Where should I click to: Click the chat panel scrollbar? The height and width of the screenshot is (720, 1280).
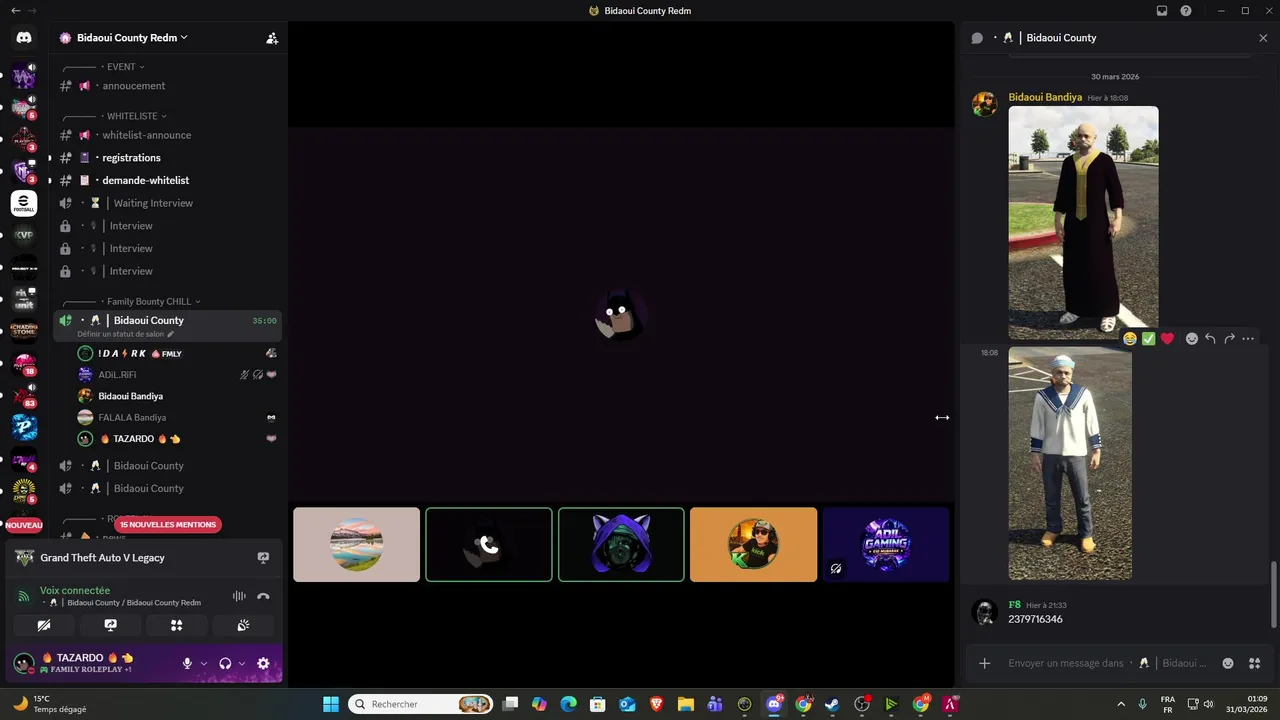pyautogui.click(x=1273, y=595)
